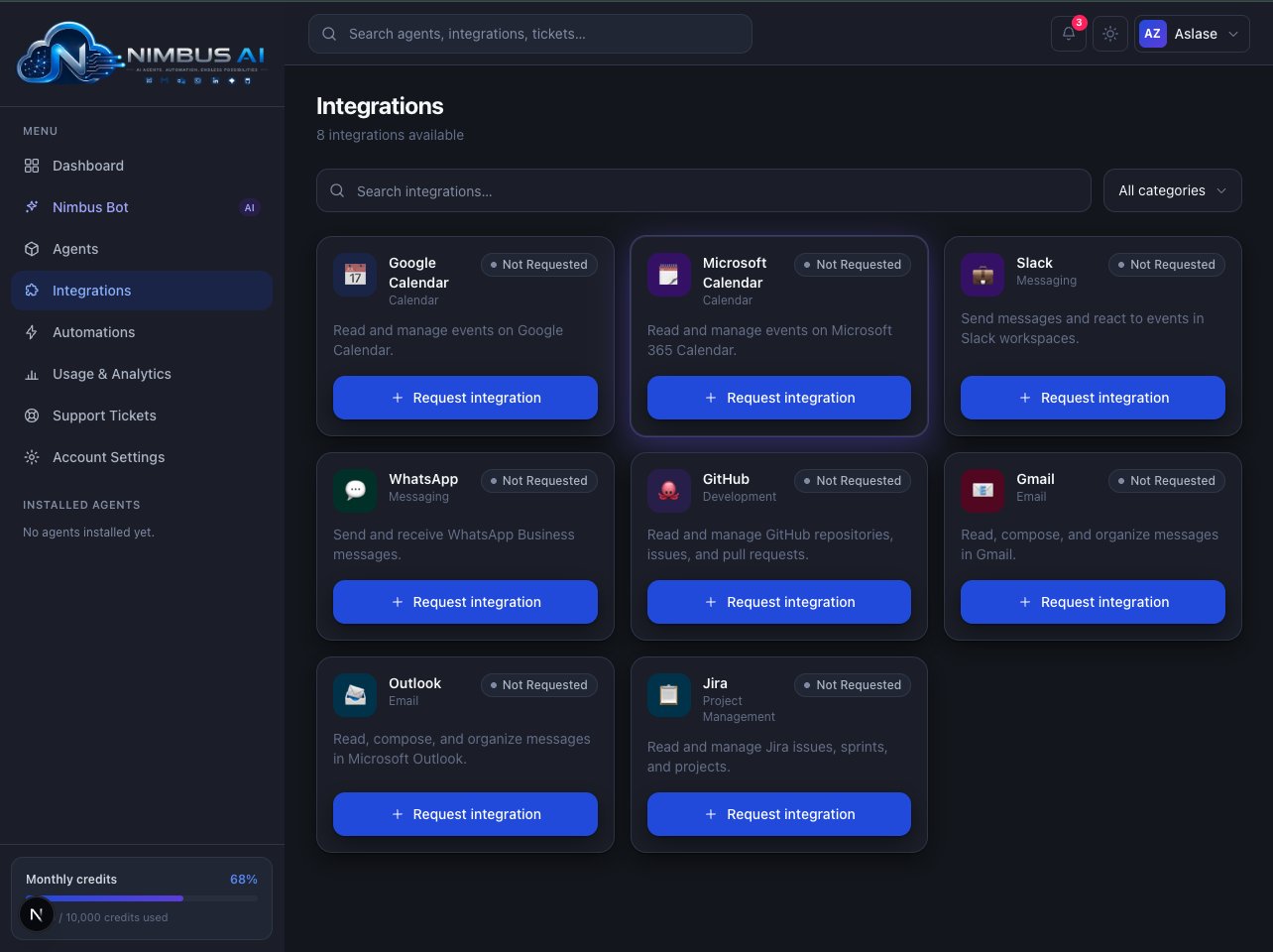Click the Slack briefcase icon
This screenshot has height=952, width=1273.
(x=983, y=275)
